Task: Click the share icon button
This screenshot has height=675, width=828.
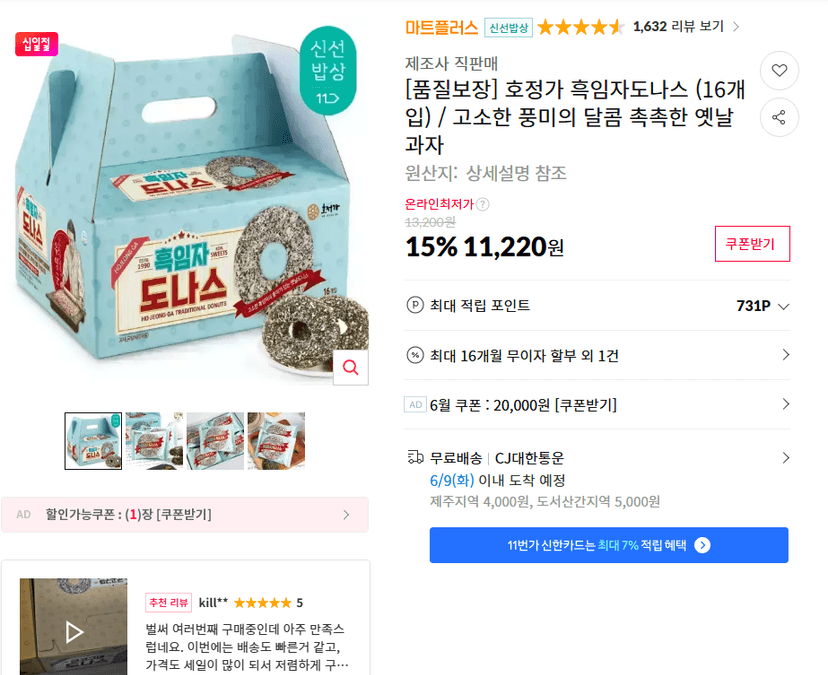Action: tap(779, 117)
